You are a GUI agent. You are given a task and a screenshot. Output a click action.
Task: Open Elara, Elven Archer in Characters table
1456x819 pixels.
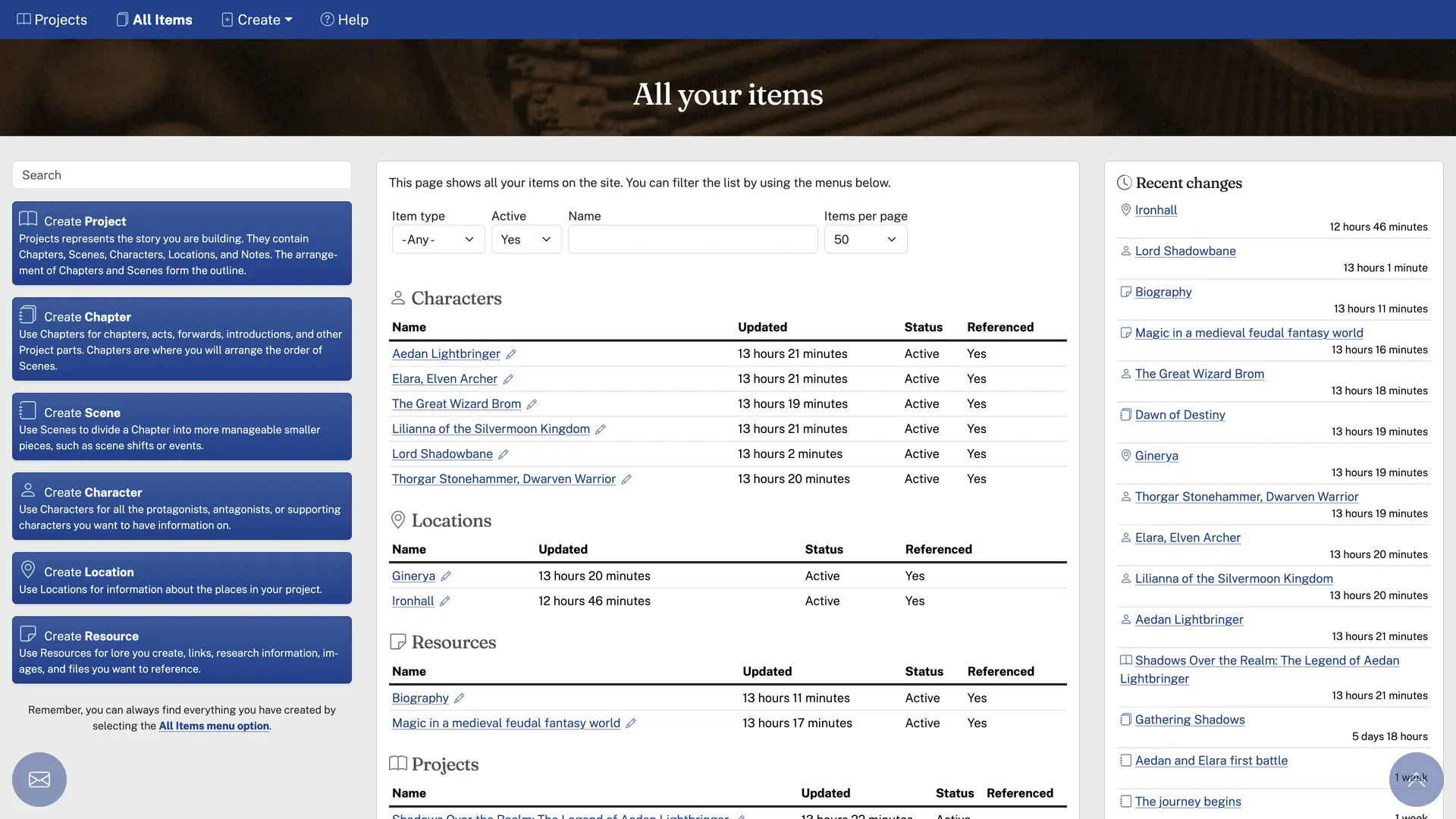444,379
